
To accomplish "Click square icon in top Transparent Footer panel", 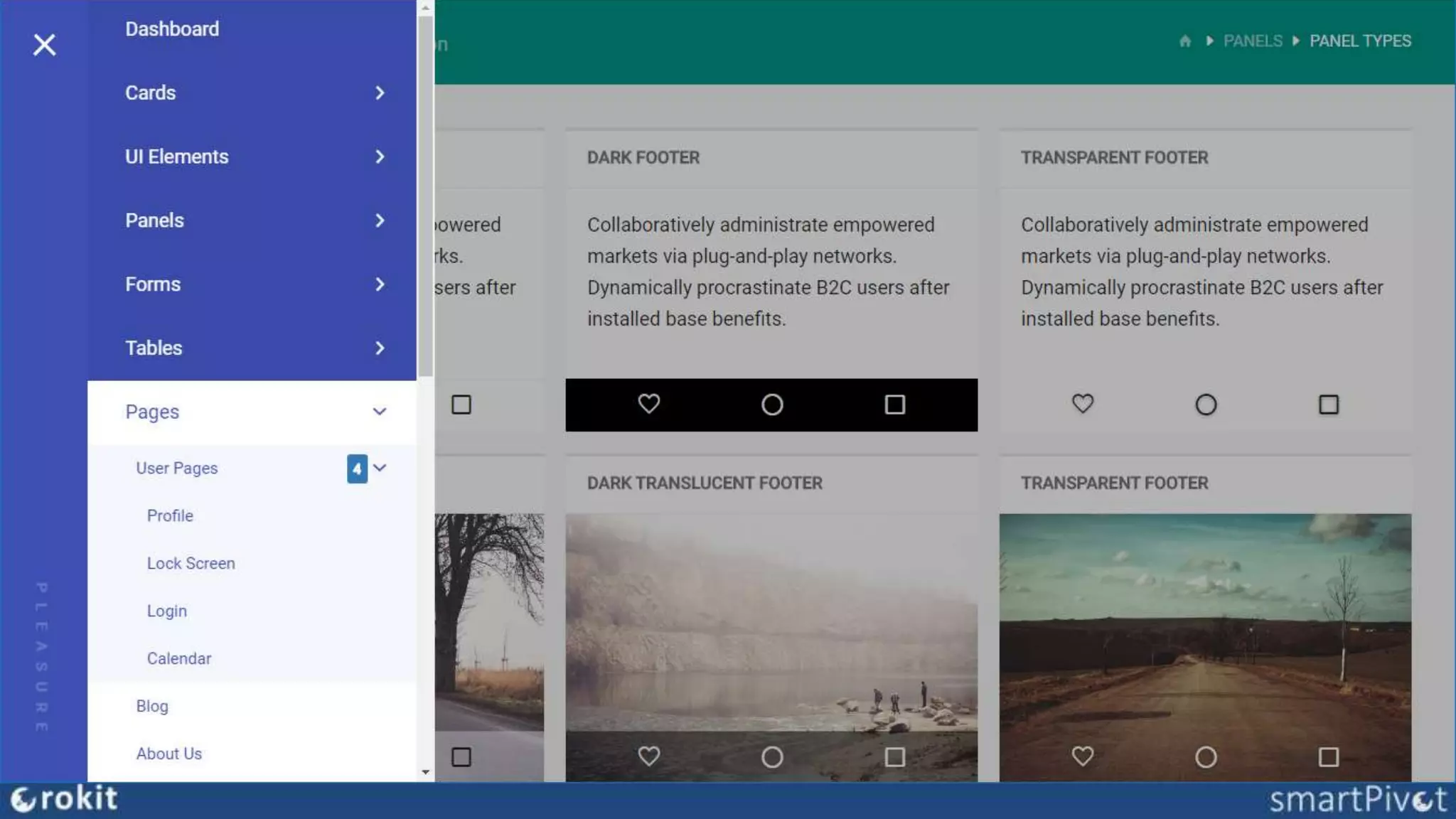I will [x=1328, y=405].
